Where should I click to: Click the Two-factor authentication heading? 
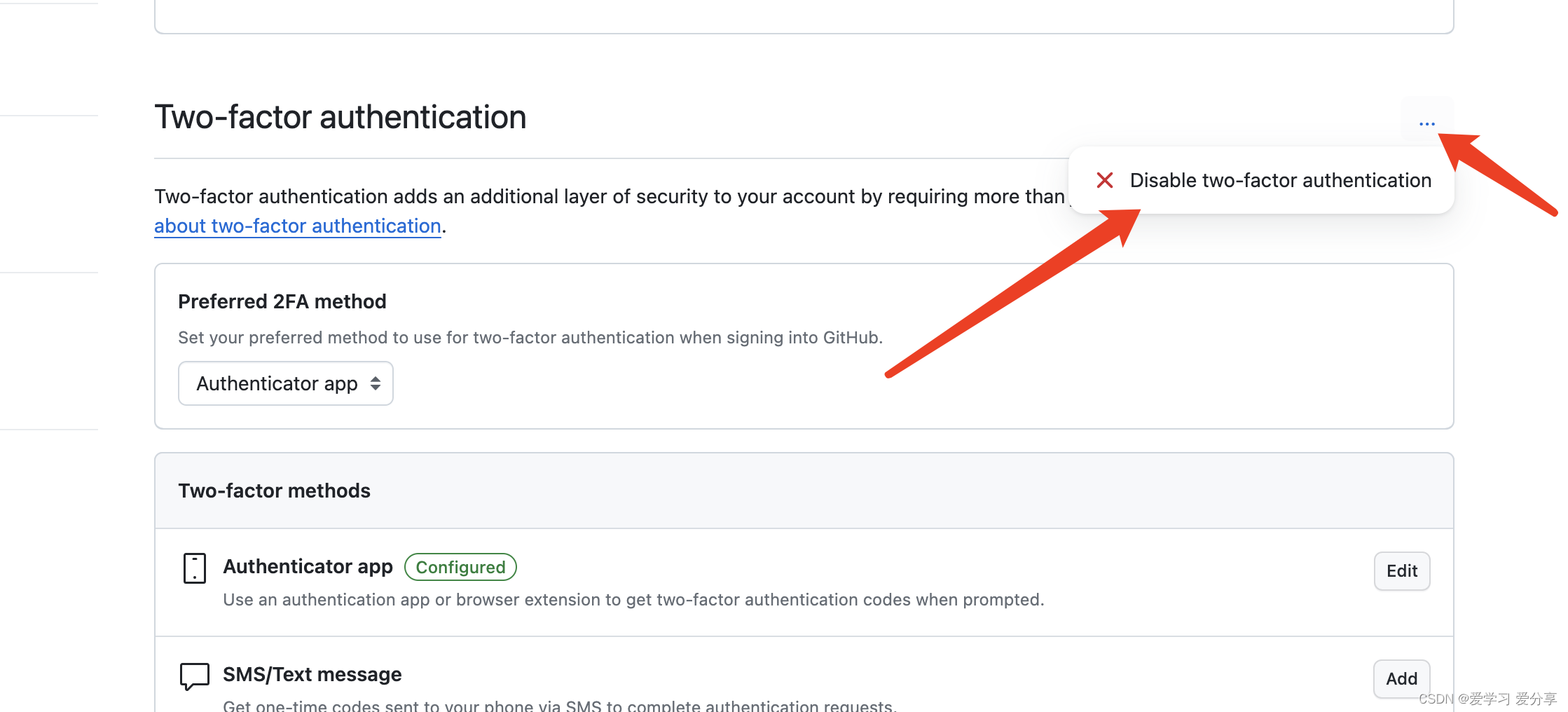(x=341, y=116)
